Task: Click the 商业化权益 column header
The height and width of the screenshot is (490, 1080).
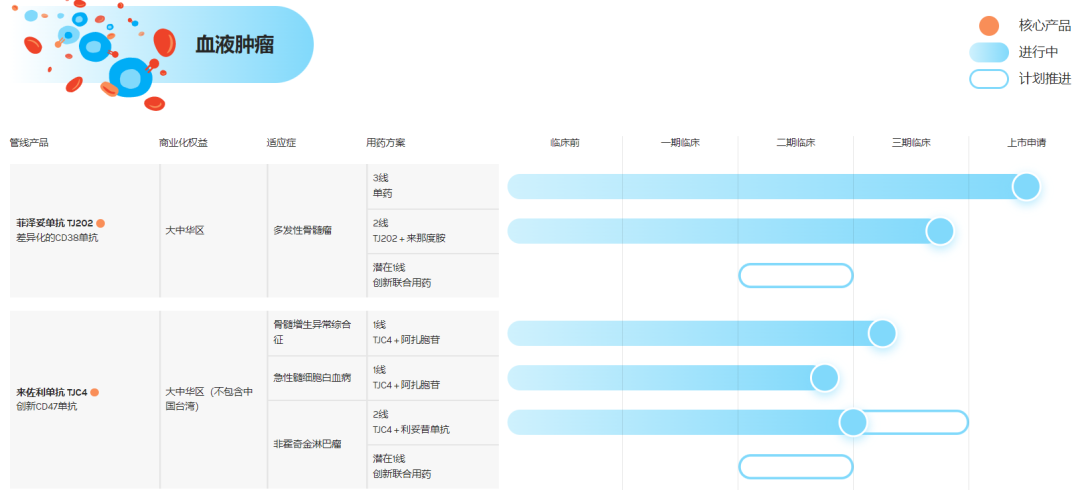Action: pyautogui.click(x=183, y=143)
